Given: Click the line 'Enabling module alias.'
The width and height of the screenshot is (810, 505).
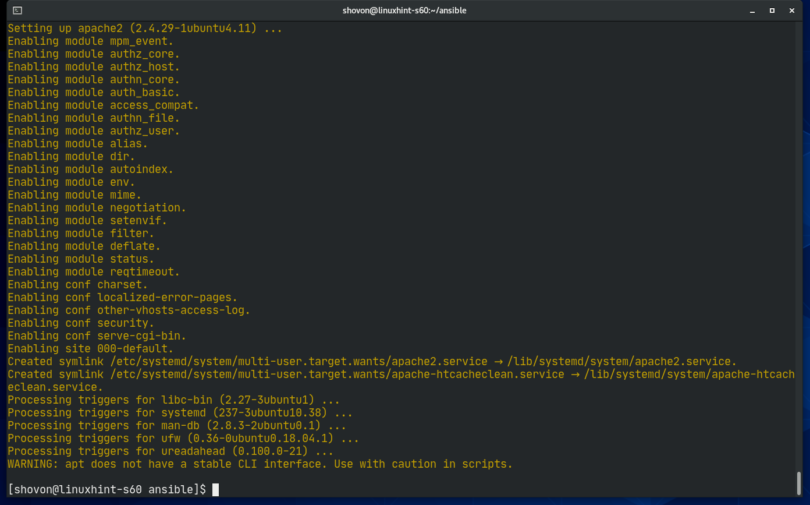Looking at the screenshot, I should 77,144.
